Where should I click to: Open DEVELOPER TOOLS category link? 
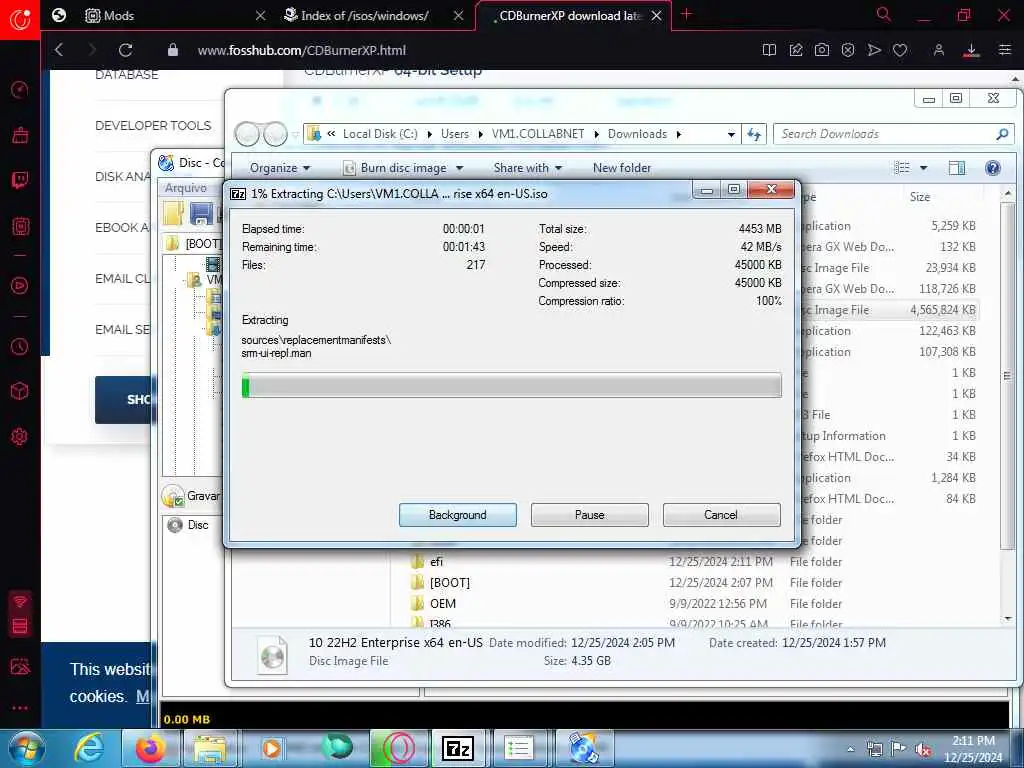point(153,125)
